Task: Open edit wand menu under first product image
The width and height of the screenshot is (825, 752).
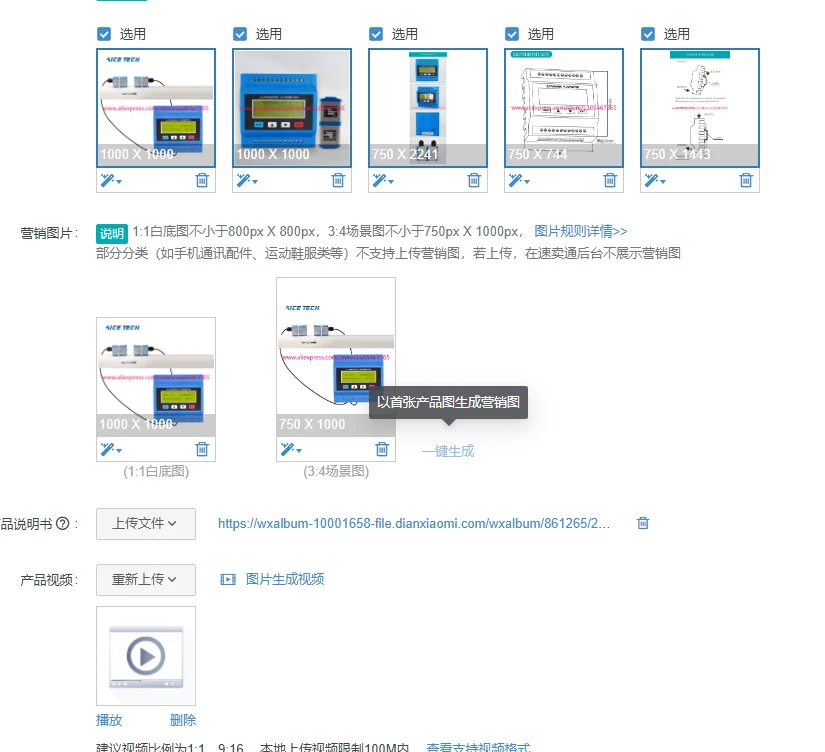Action: [x=111, y=181]
